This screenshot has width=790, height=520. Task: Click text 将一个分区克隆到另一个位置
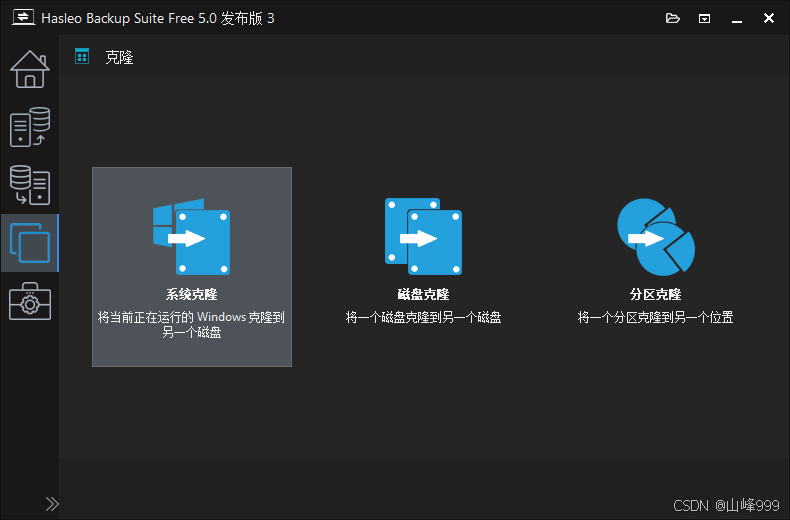coord(655,317)
